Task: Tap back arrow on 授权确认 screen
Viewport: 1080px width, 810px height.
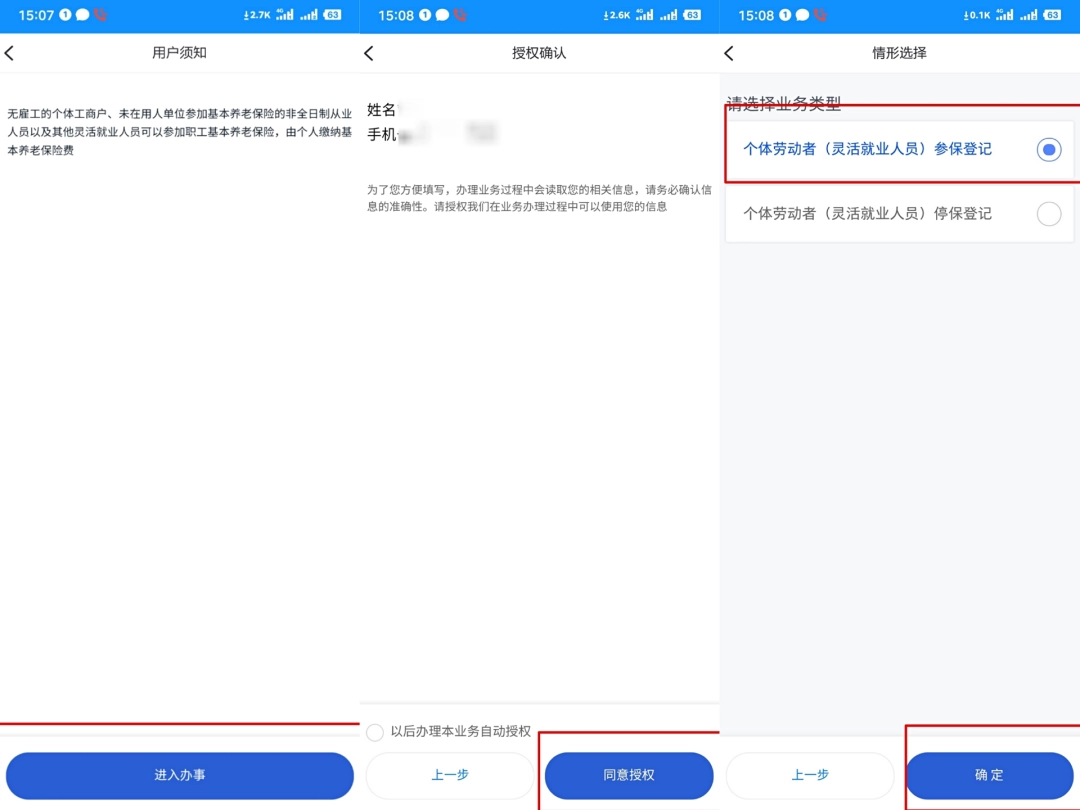Action: click(x=369, y=53)
